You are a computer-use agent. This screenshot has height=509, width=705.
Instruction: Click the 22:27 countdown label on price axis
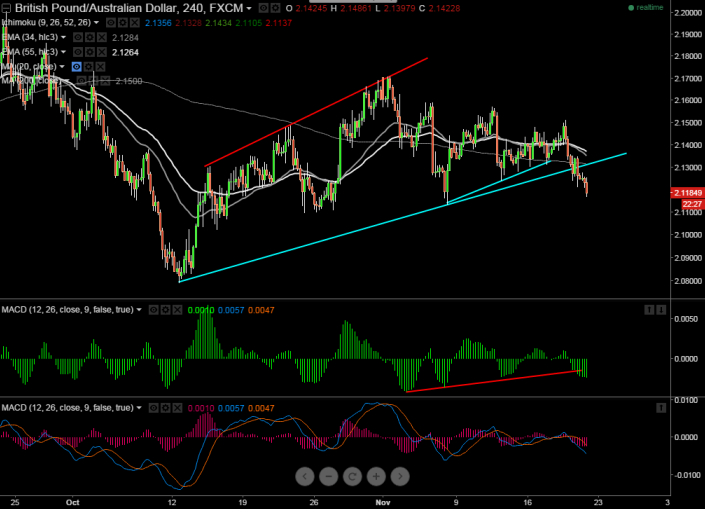point(692,204)
